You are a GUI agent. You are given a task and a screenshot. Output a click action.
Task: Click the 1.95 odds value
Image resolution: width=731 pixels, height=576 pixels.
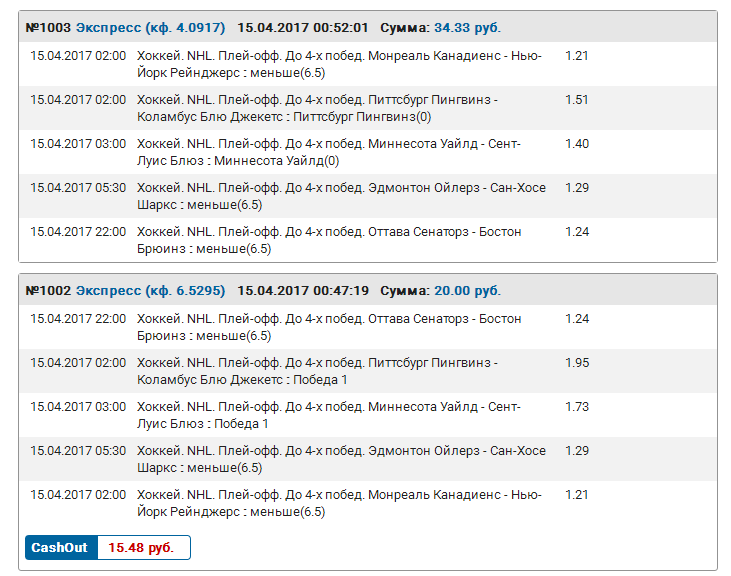tap(577, 363)
